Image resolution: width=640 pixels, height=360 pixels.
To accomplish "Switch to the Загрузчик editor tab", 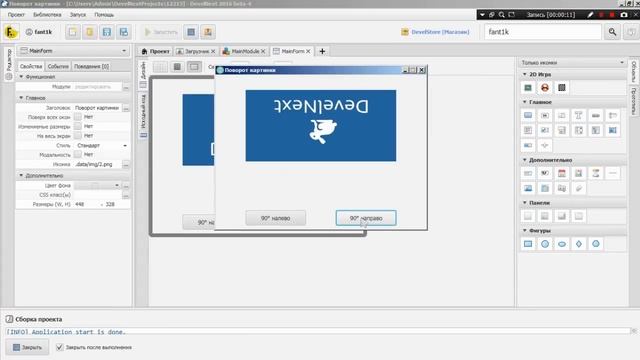I will [x=196, y=51].
